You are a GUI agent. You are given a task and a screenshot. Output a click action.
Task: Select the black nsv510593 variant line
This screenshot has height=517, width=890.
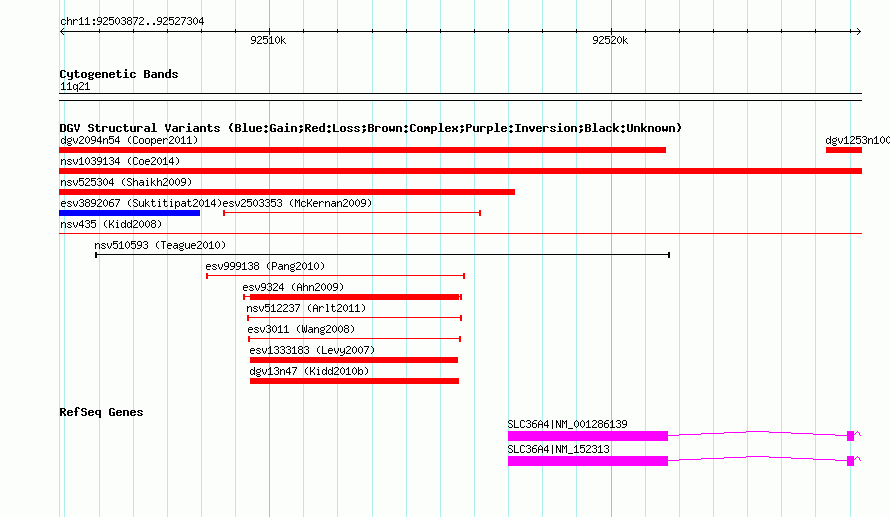(x=383, y=255)
